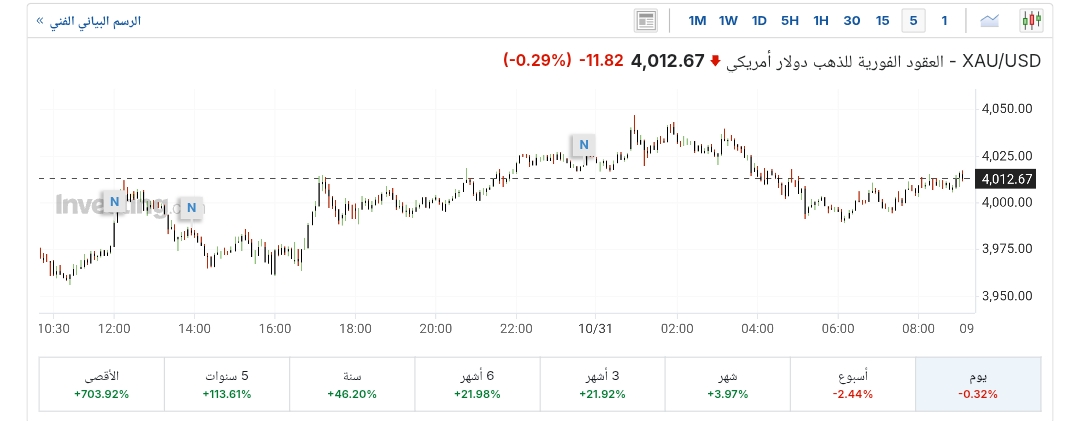Image resolution: width=1080 pixels, height=421 pixels.
Task: Select the 1H chart interval
Action: pos(821,20)
